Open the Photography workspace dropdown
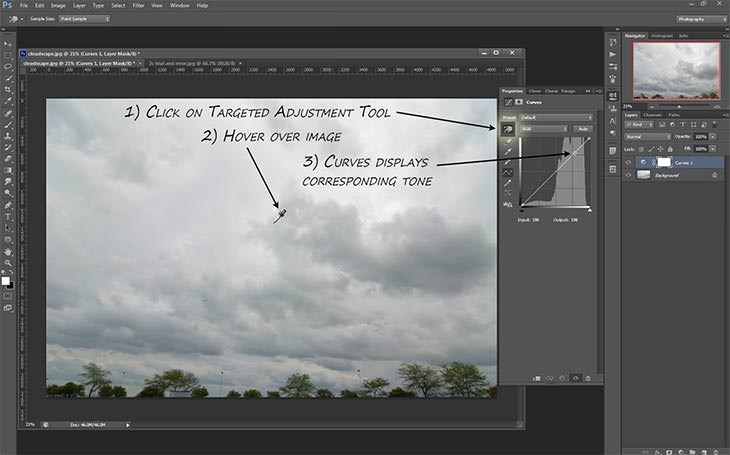 click(701, 19)
